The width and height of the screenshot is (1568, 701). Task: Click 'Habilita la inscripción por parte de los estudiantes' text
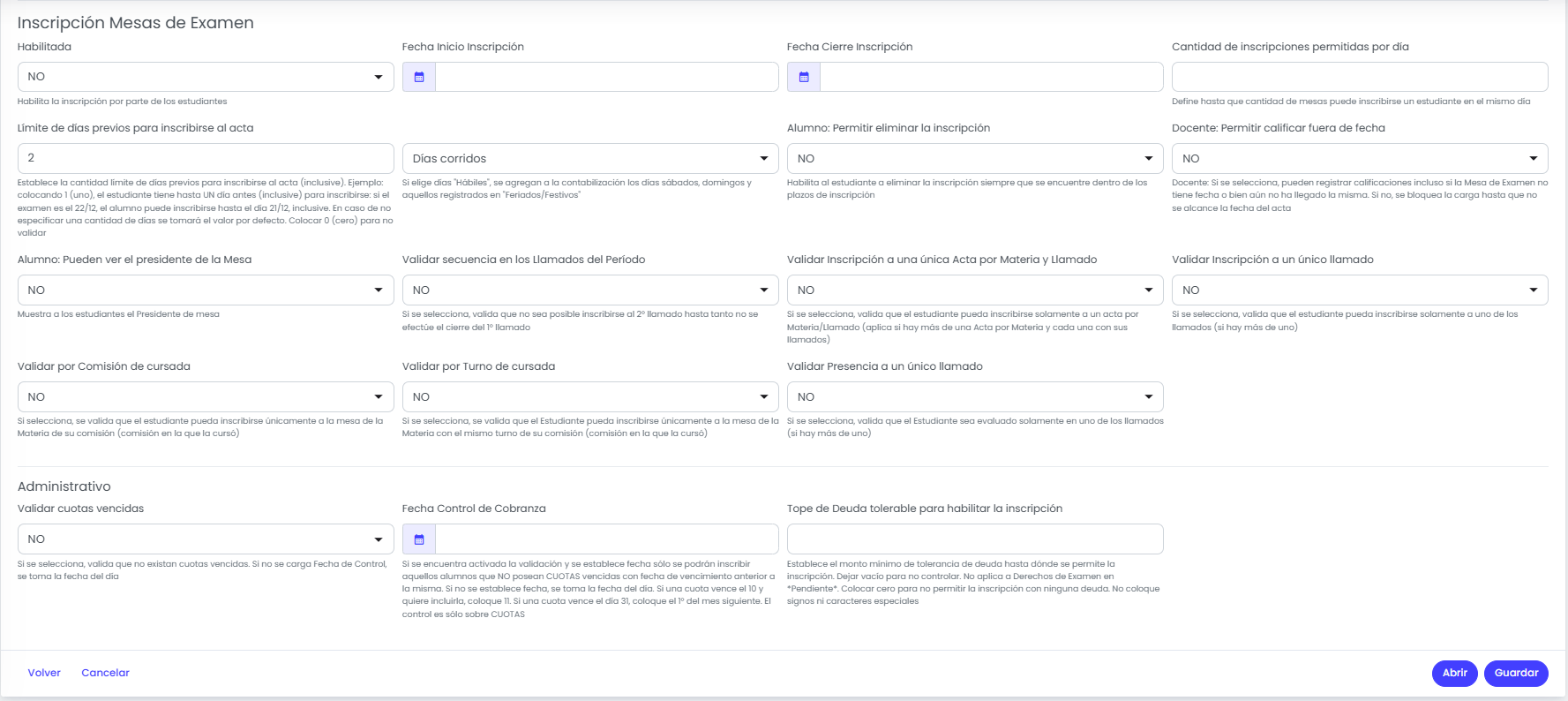point(123,102)
